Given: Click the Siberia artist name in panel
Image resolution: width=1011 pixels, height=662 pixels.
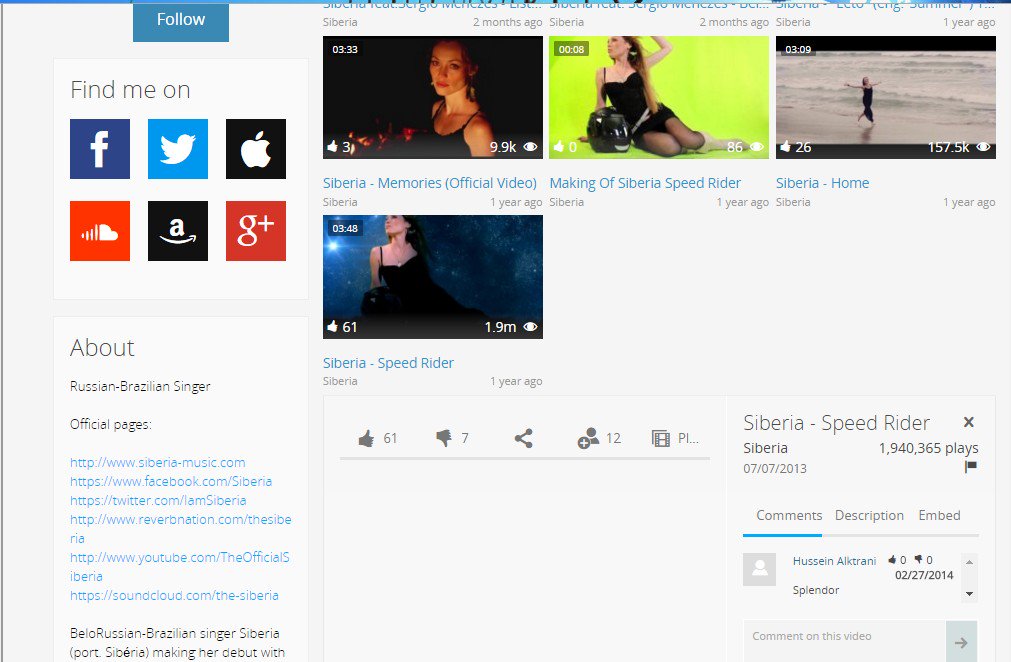Looking at the screenshot, I should tap(765, 448).
